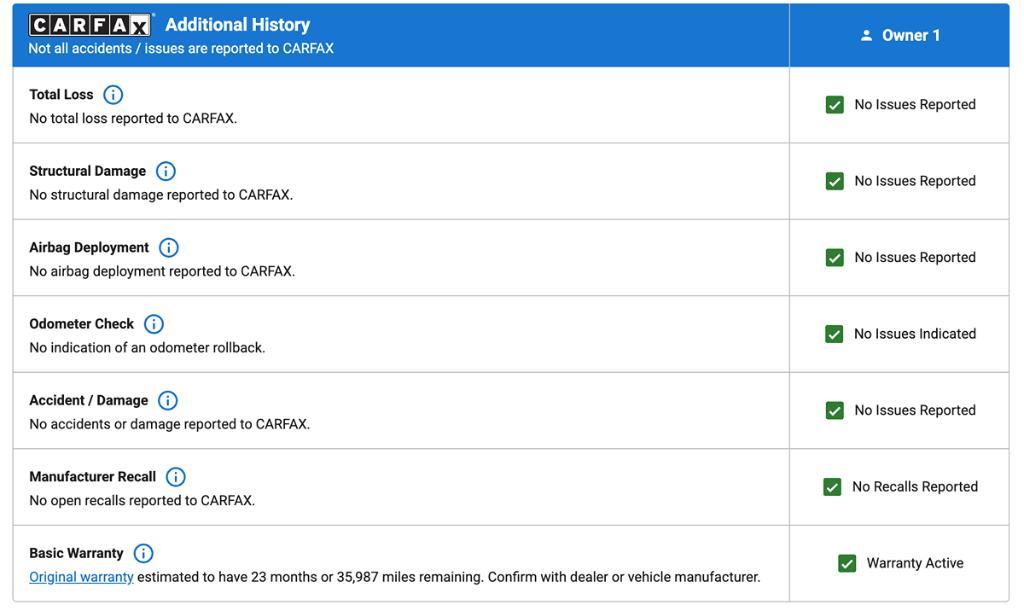Image resolution: width=1024 pixels, height=611 pixels.
Task: Click the No Recalls Reported checkmark
Action: (x=832, y=486)
